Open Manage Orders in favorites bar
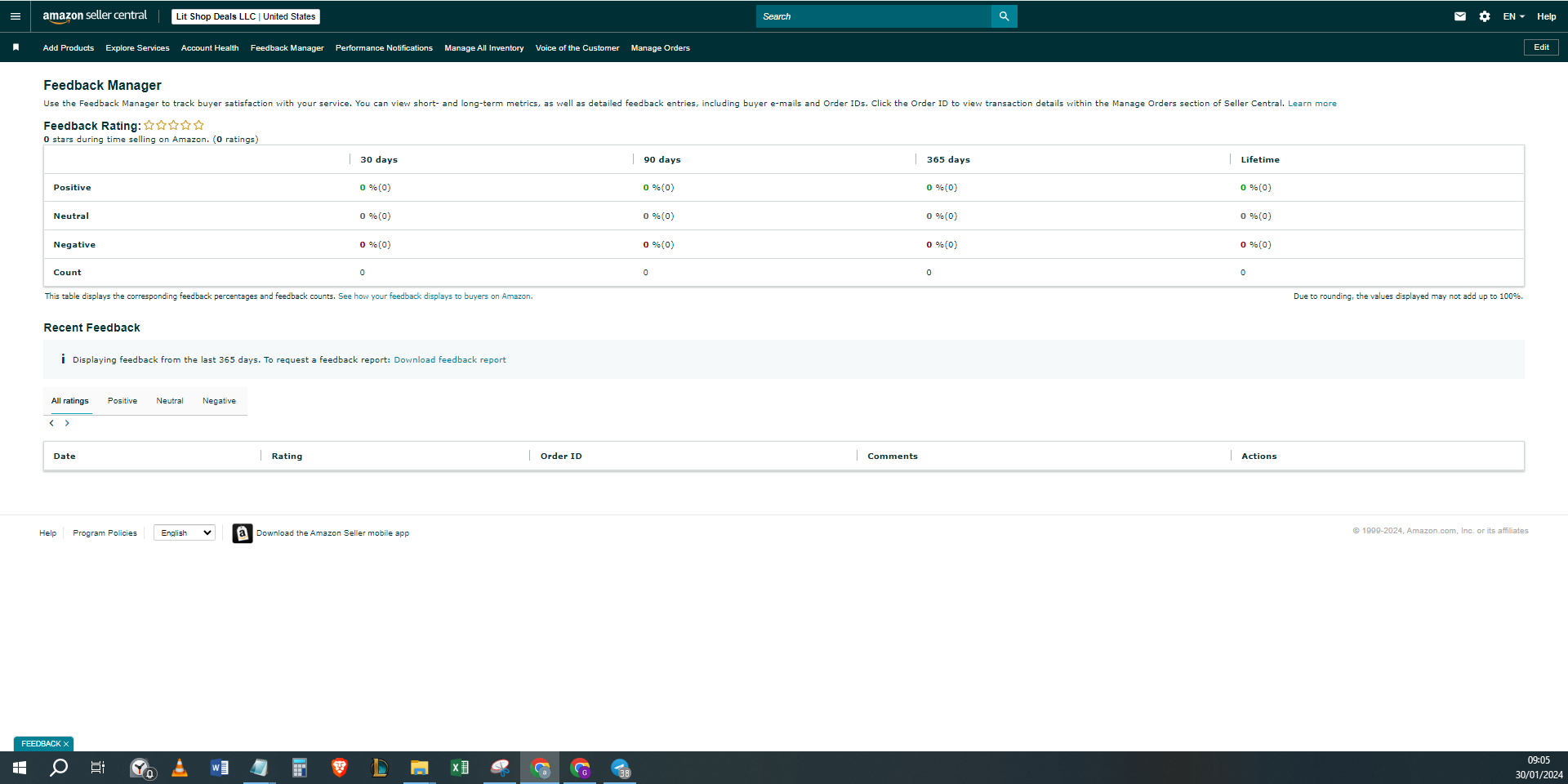1568x784 pixels. [x=661, y=48]
